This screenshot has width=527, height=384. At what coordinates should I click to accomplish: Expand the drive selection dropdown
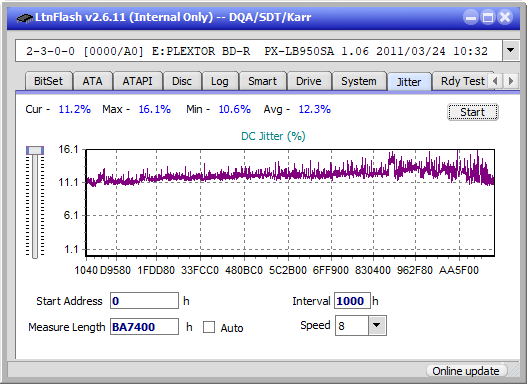[x=511, y=51]
